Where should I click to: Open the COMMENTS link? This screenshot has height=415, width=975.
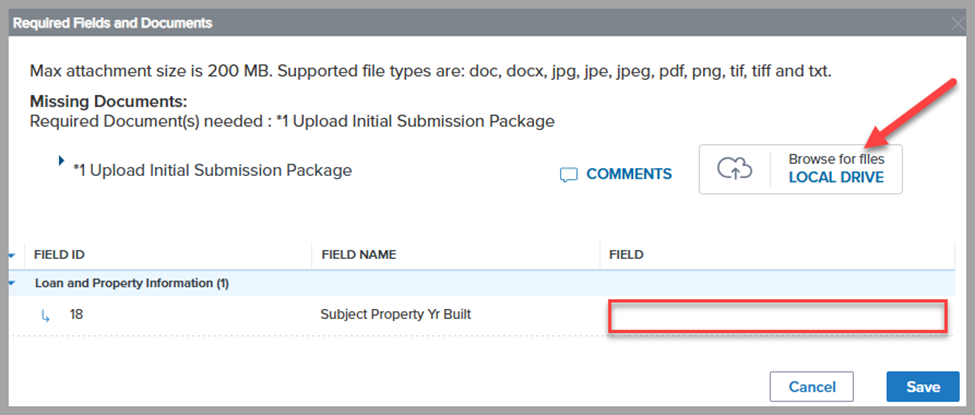(628, 174)
